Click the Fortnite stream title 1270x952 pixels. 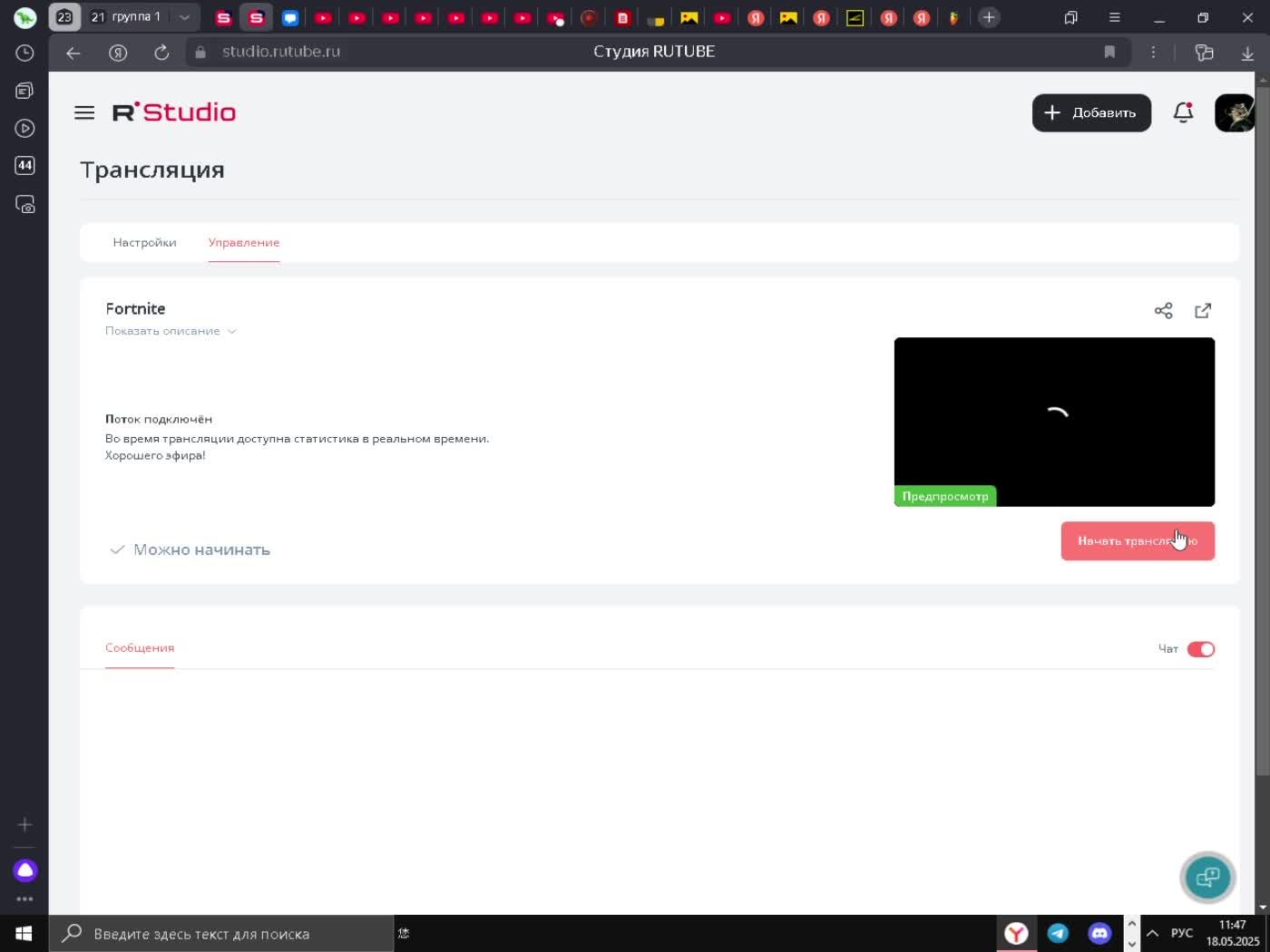tap(135, 308)
